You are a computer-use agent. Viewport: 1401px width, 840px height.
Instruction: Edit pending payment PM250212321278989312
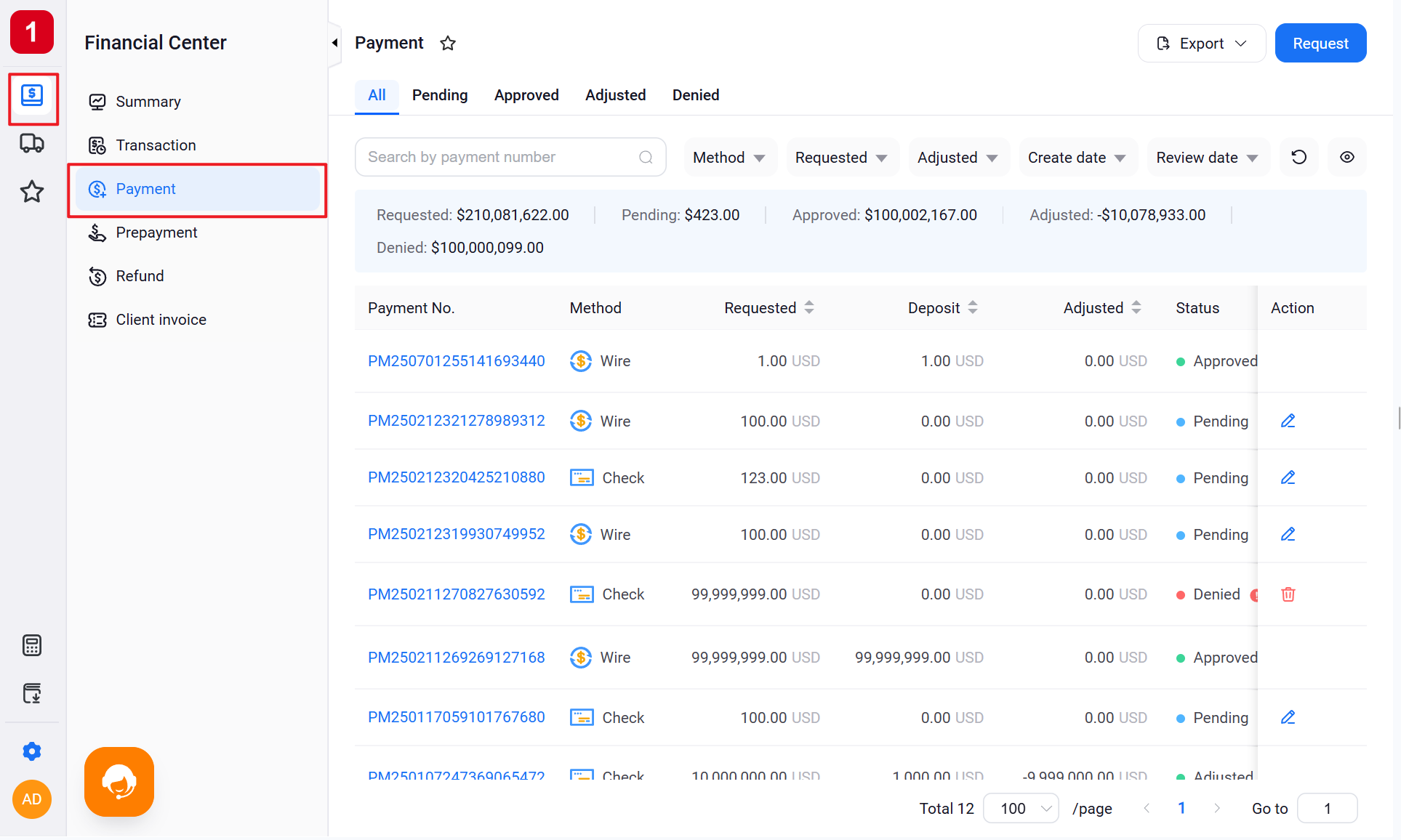point(1288,421)
